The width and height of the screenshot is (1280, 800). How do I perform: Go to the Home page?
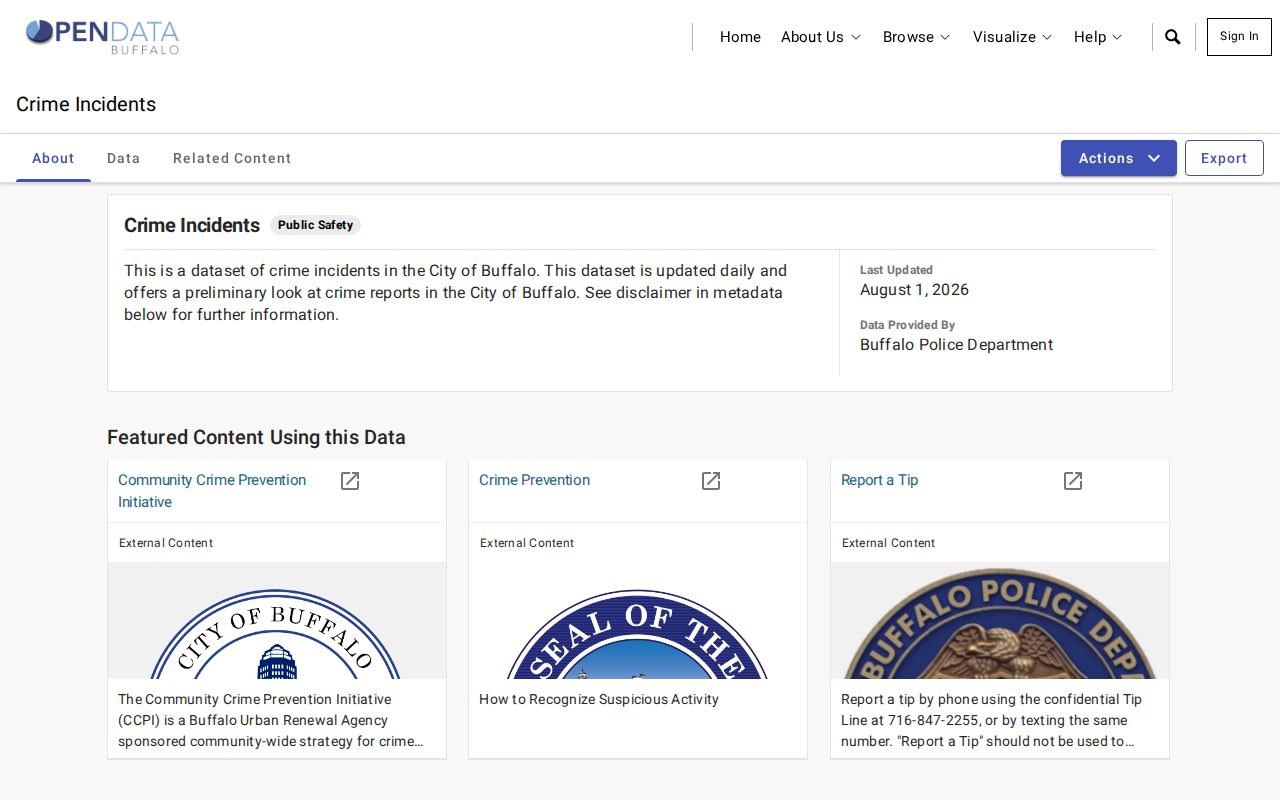740,37
